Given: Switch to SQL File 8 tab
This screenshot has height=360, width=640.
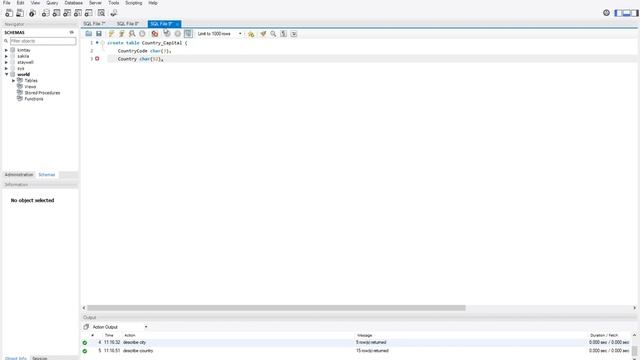Looking at the screenshot, I should pos(128,24).
